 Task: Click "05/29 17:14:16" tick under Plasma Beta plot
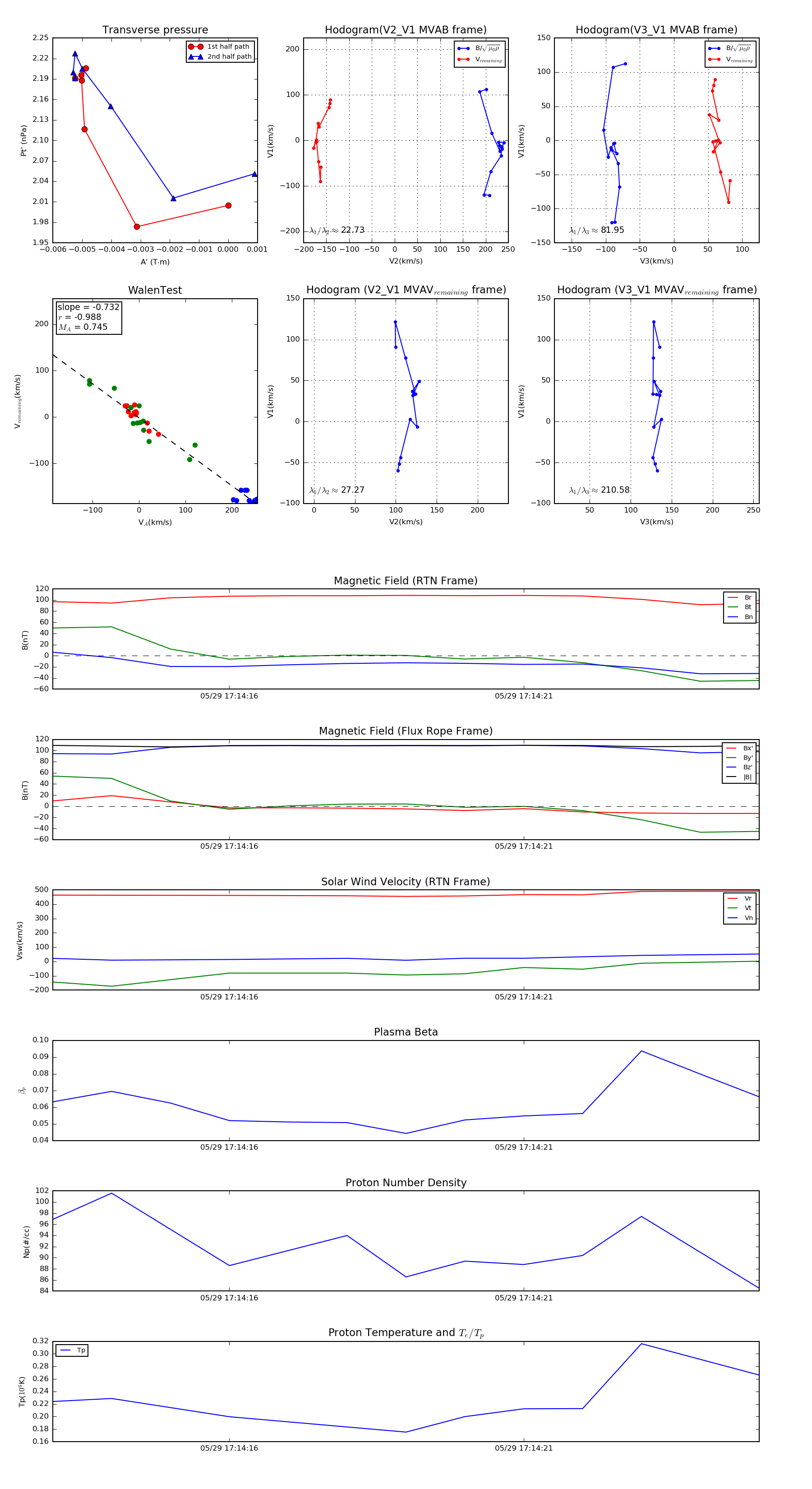(229, 1147)
